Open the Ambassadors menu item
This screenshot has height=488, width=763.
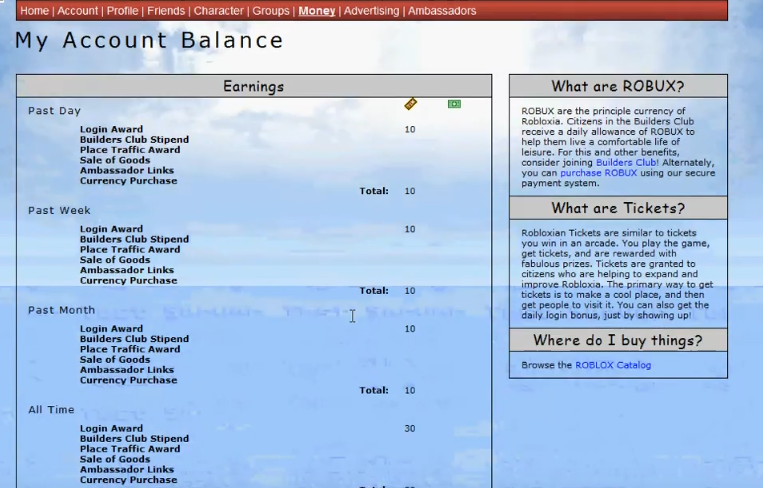coord(442,11)
